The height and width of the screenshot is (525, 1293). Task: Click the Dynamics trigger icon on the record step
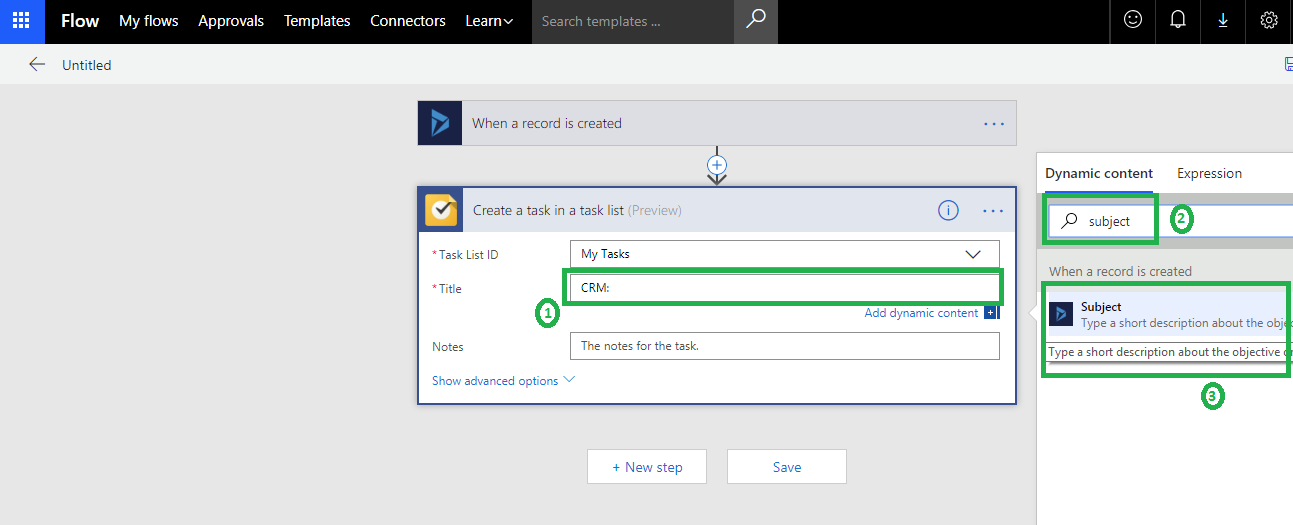440,123
